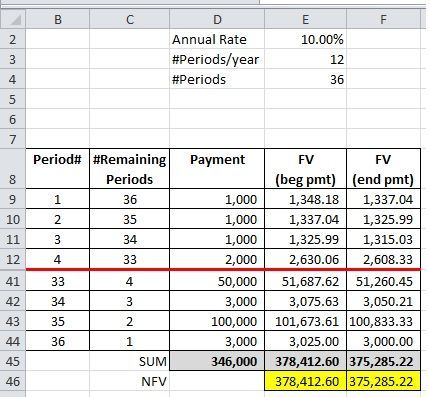This screenshot has height=397, width=429.
Task: Select row 8 header
Action: [x=13, y=169]
